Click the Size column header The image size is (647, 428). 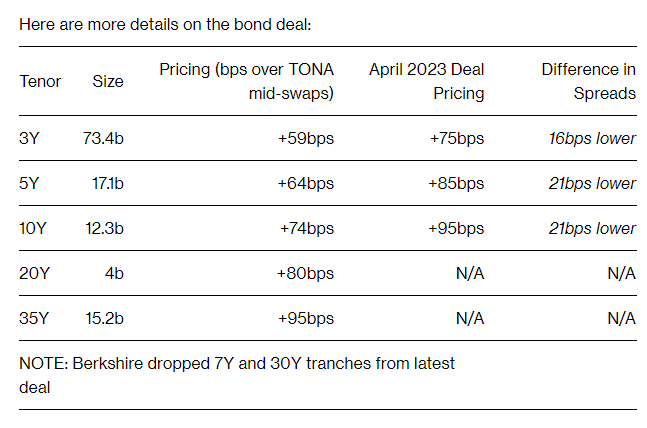[108, 81]
